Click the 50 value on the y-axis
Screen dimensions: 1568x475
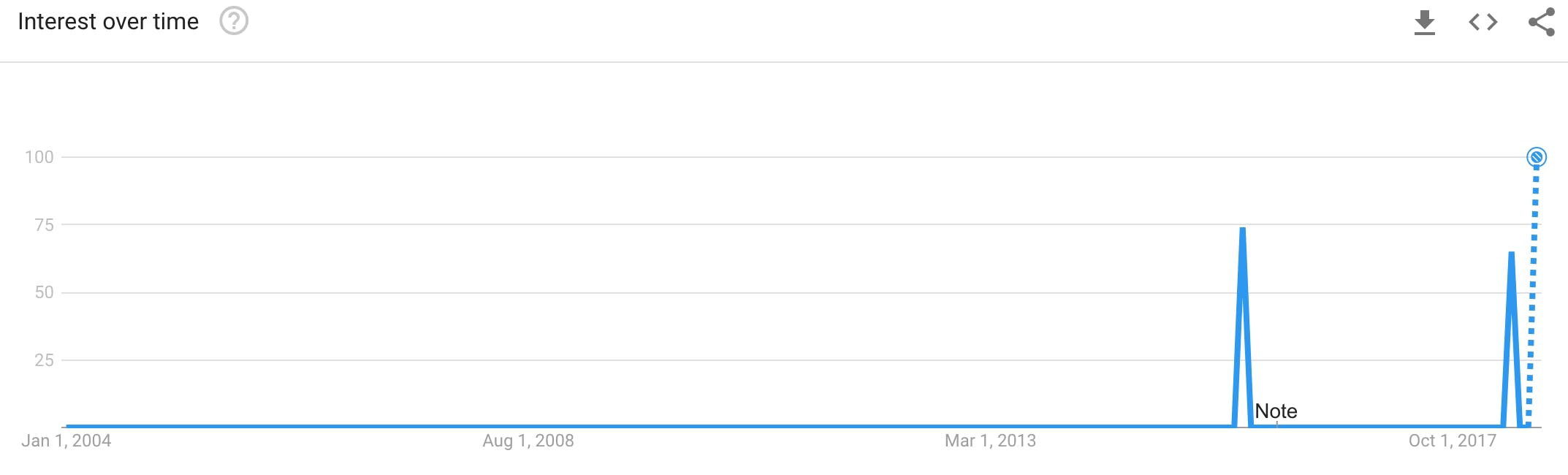pyautogui.click(x=45, y=292)
